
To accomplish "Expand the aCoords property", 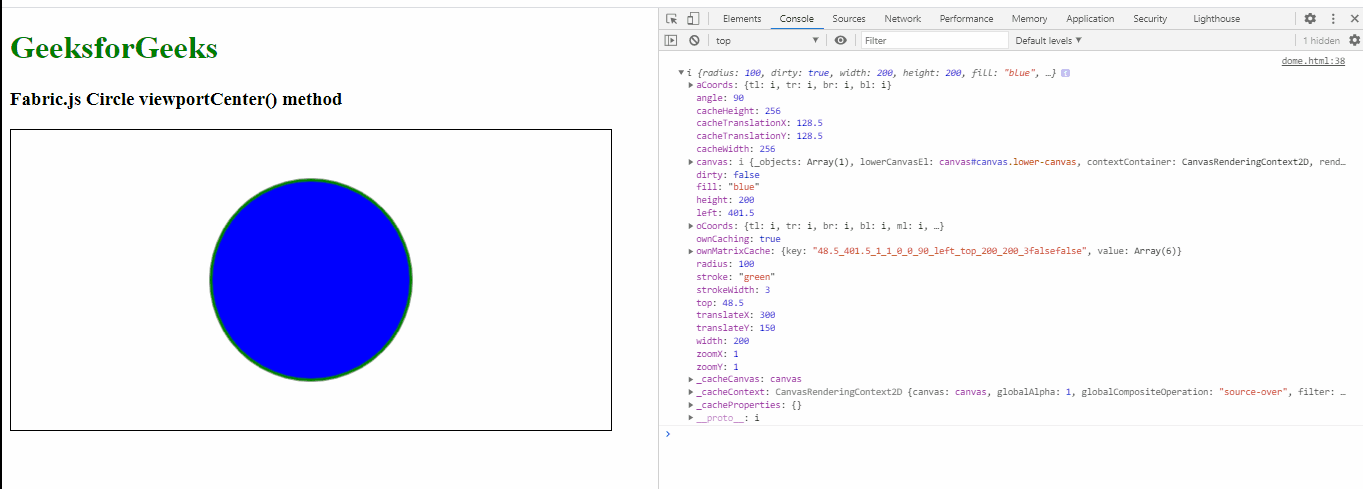I will [691, 85].
